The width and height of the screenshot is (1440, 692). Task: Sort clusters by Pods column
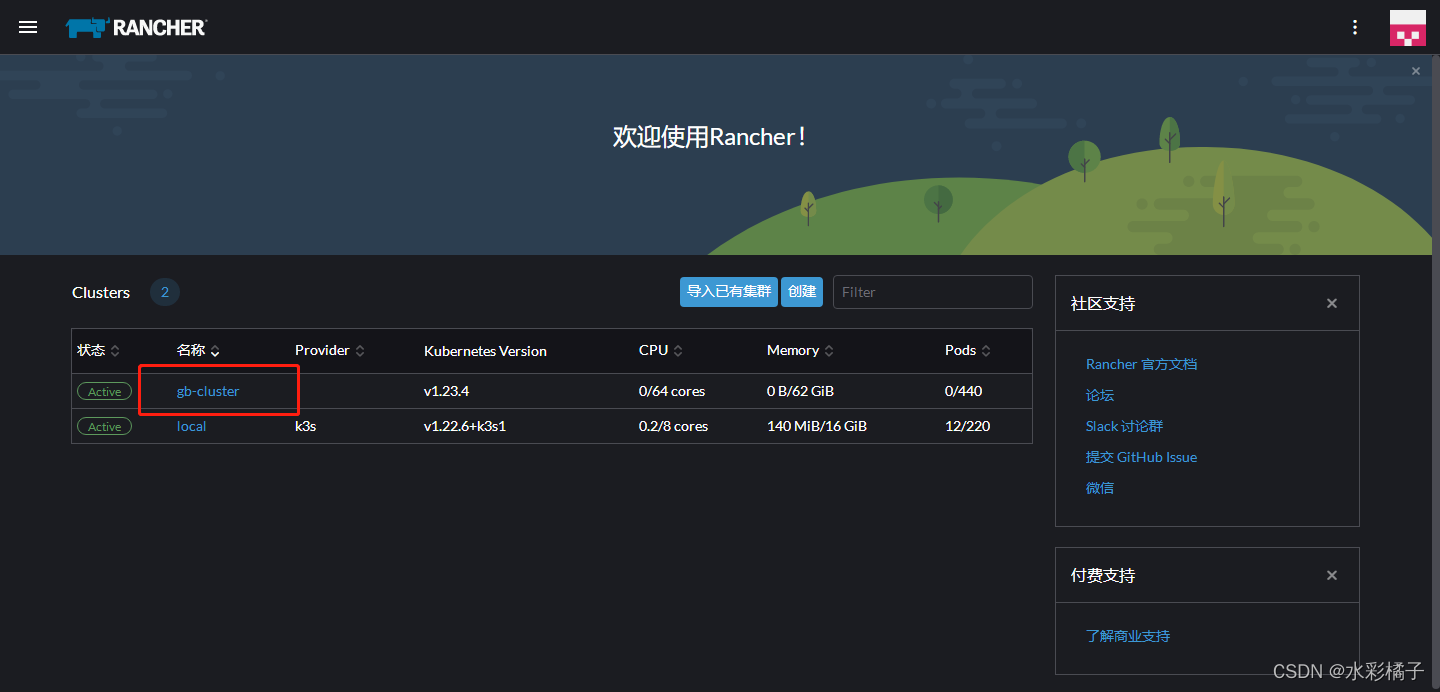tap(968, 350)
